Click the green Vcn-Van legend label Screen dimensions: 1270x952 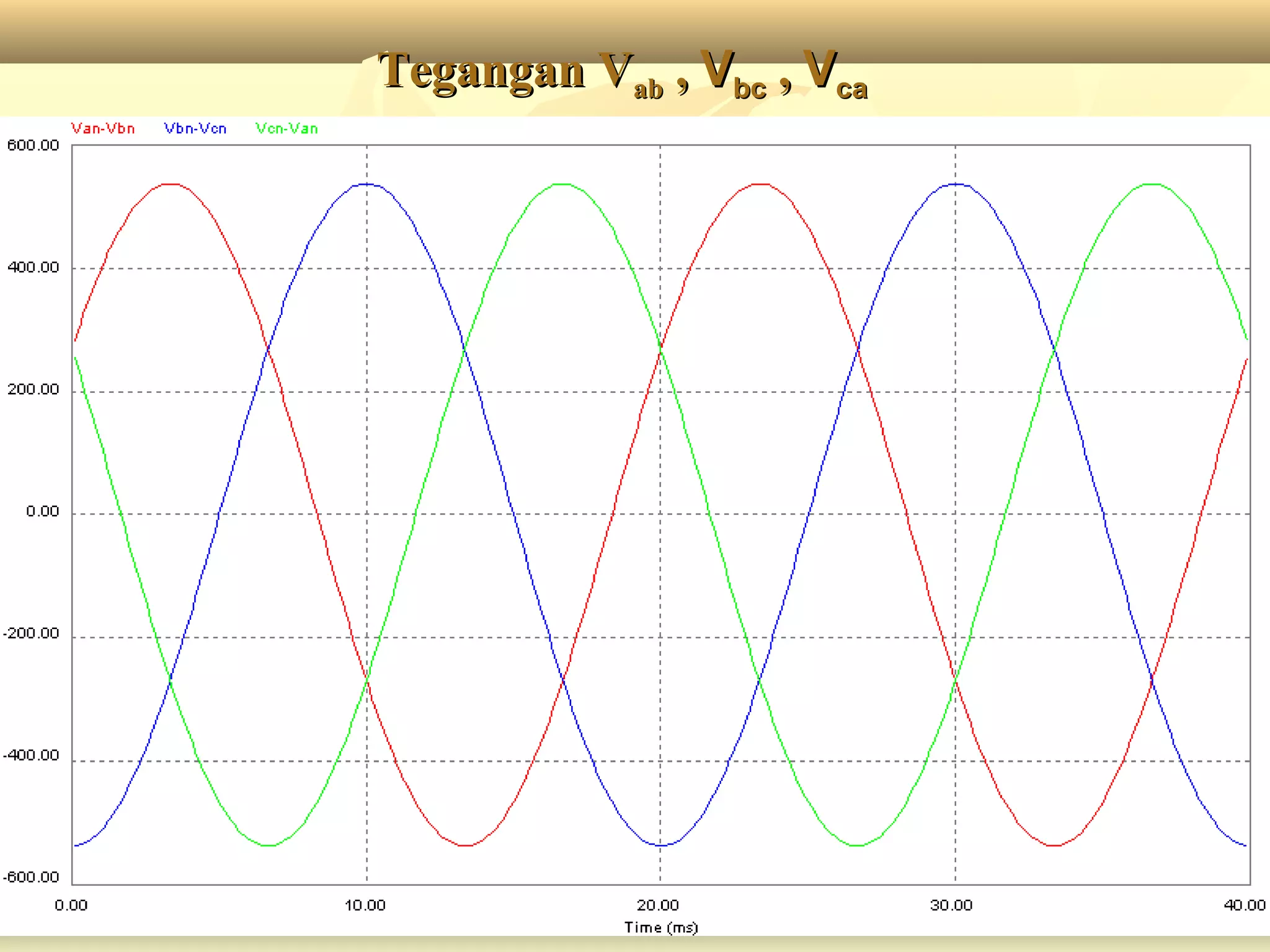[x=287, y=129]
